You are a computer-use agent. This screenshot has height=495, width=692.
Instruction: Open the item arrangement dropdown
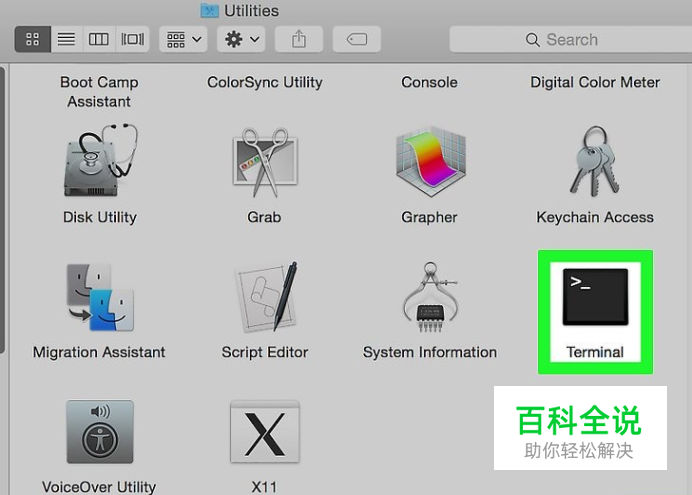(183, 39)
